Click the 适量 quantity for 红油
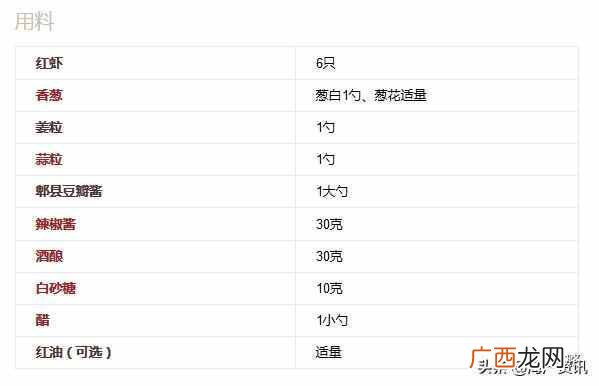Image resolution: width=599 pixels, height=386 pixels. tap(329, 352)
